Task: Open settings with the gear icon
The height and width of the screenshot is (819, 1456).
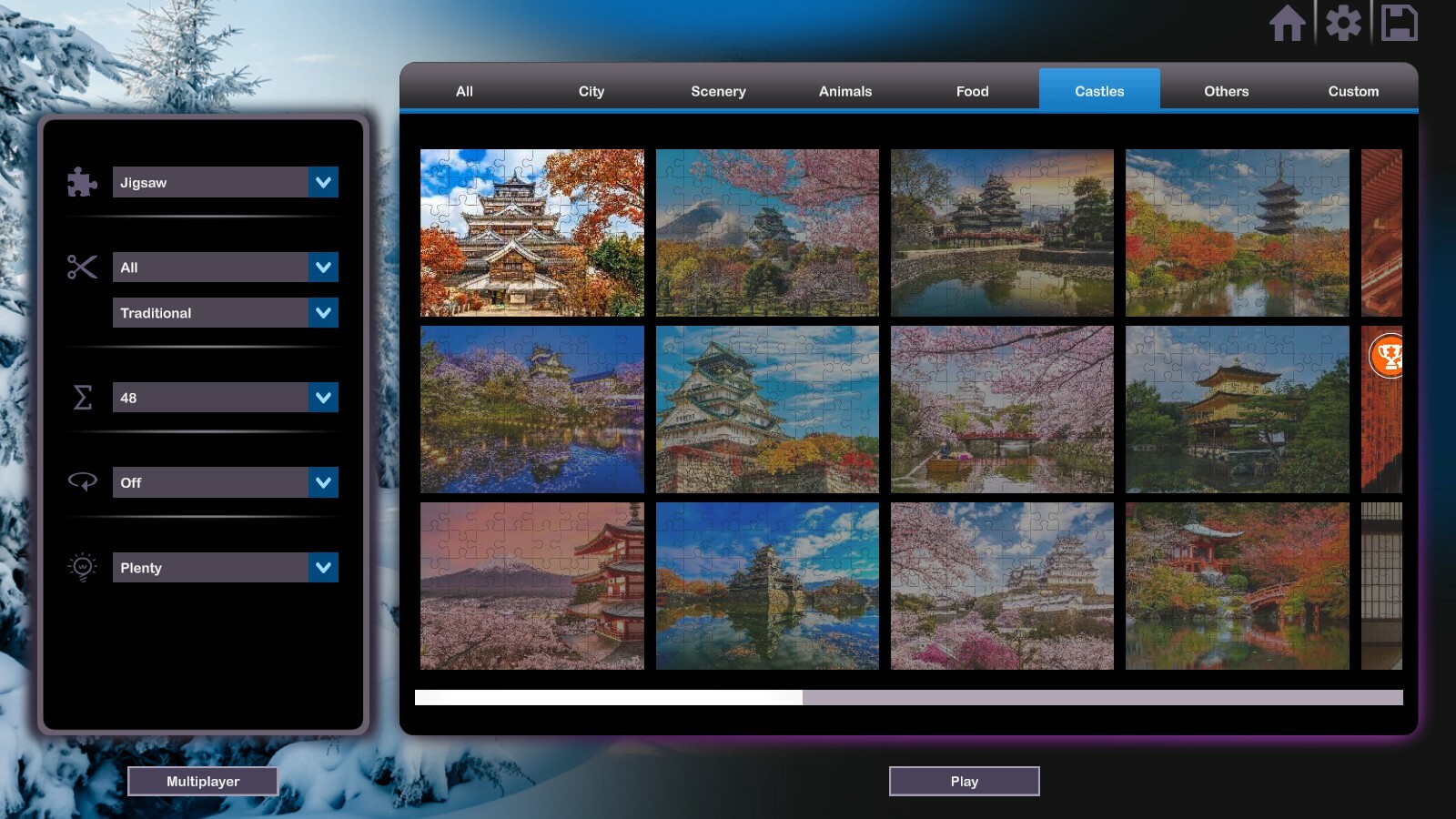Action: (x=1344, y=24)
